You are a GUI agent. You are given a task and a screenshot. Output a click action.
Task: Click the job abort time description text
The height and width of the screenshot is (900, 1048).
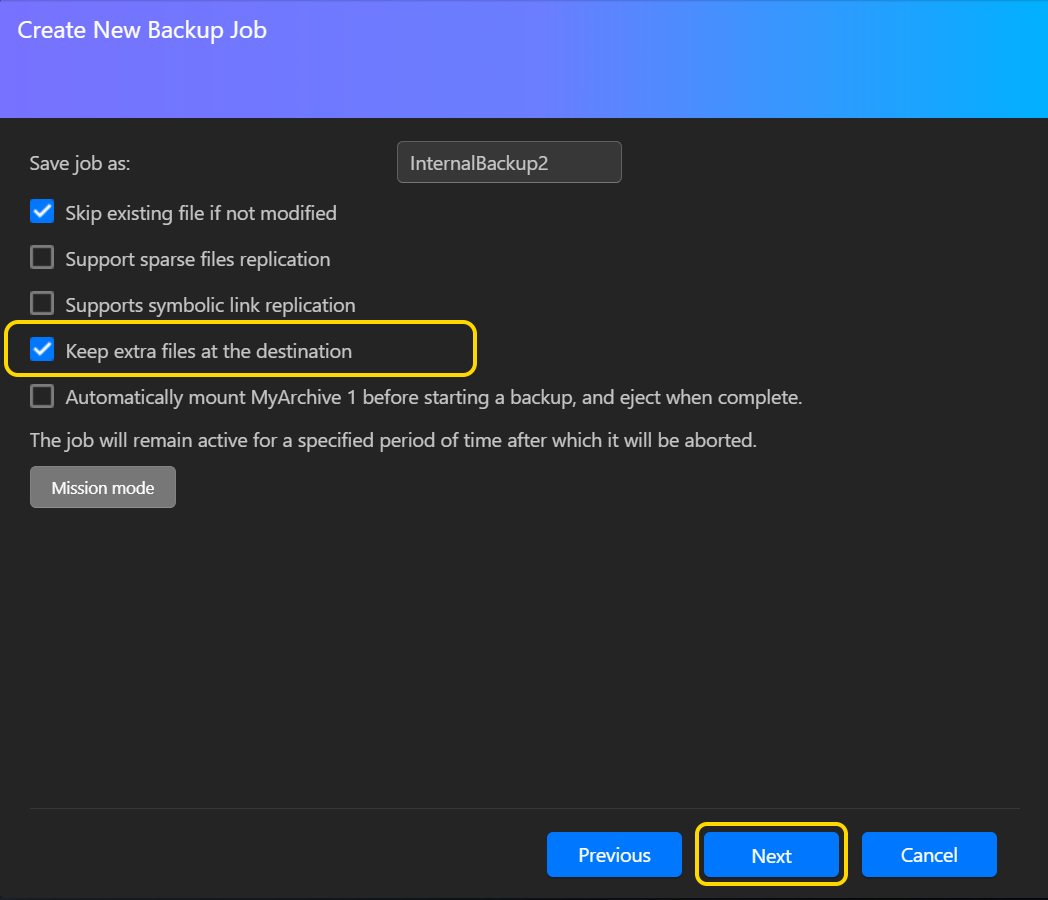pos(393,440)
